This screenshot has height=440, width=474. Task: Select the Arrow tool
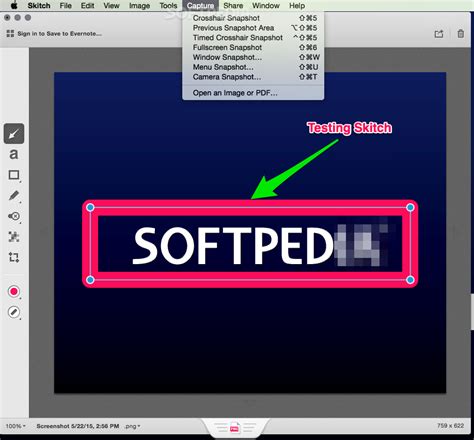[x=14, y=134]
